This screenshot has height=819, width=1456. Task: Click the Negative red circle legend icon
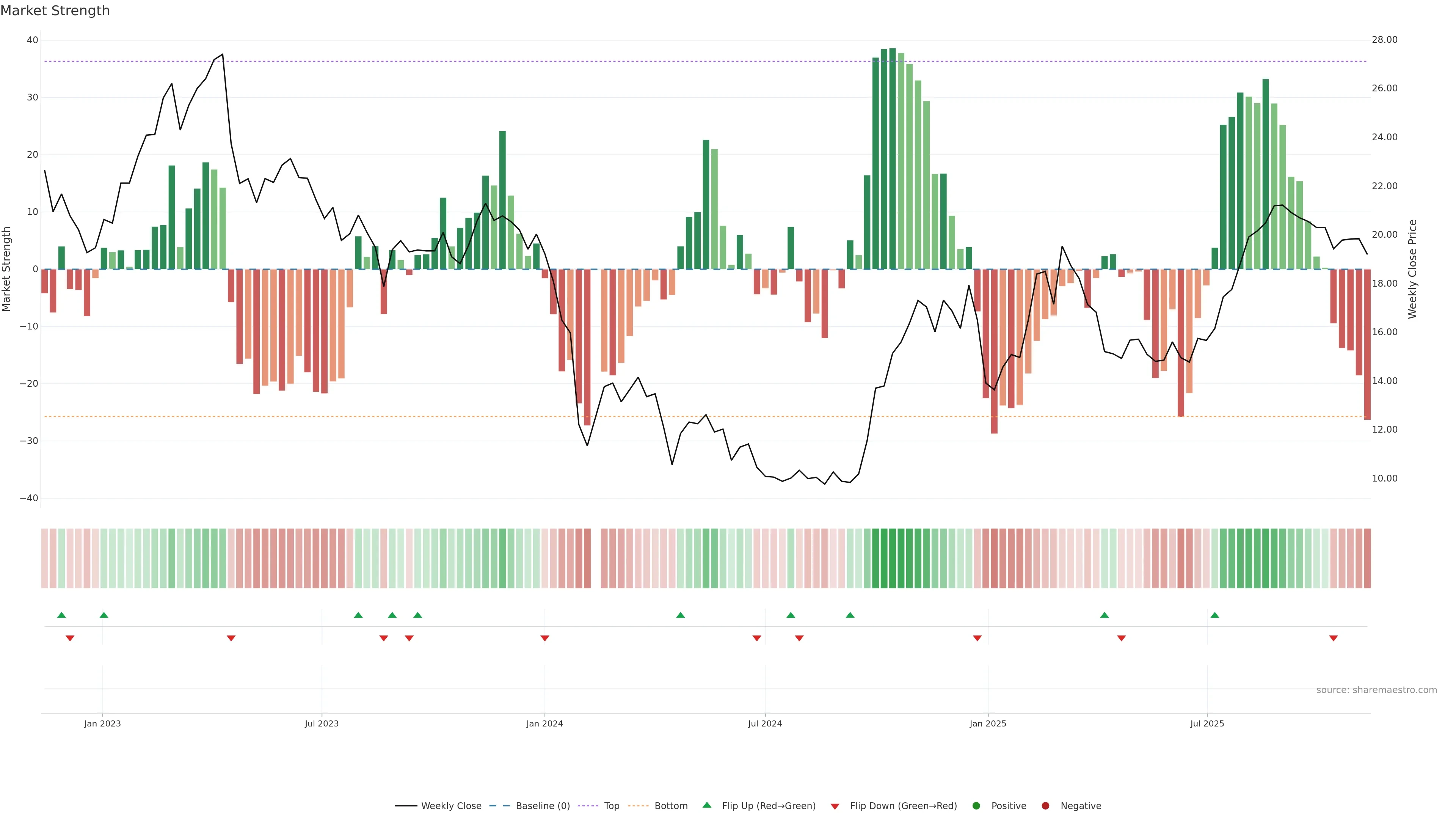tap(1045, 805)
